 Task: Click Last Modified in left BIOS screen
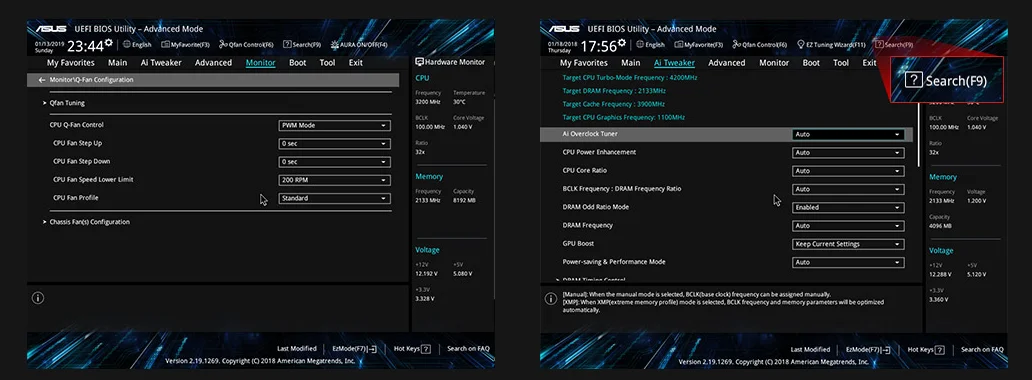click(x=297, y=349)
